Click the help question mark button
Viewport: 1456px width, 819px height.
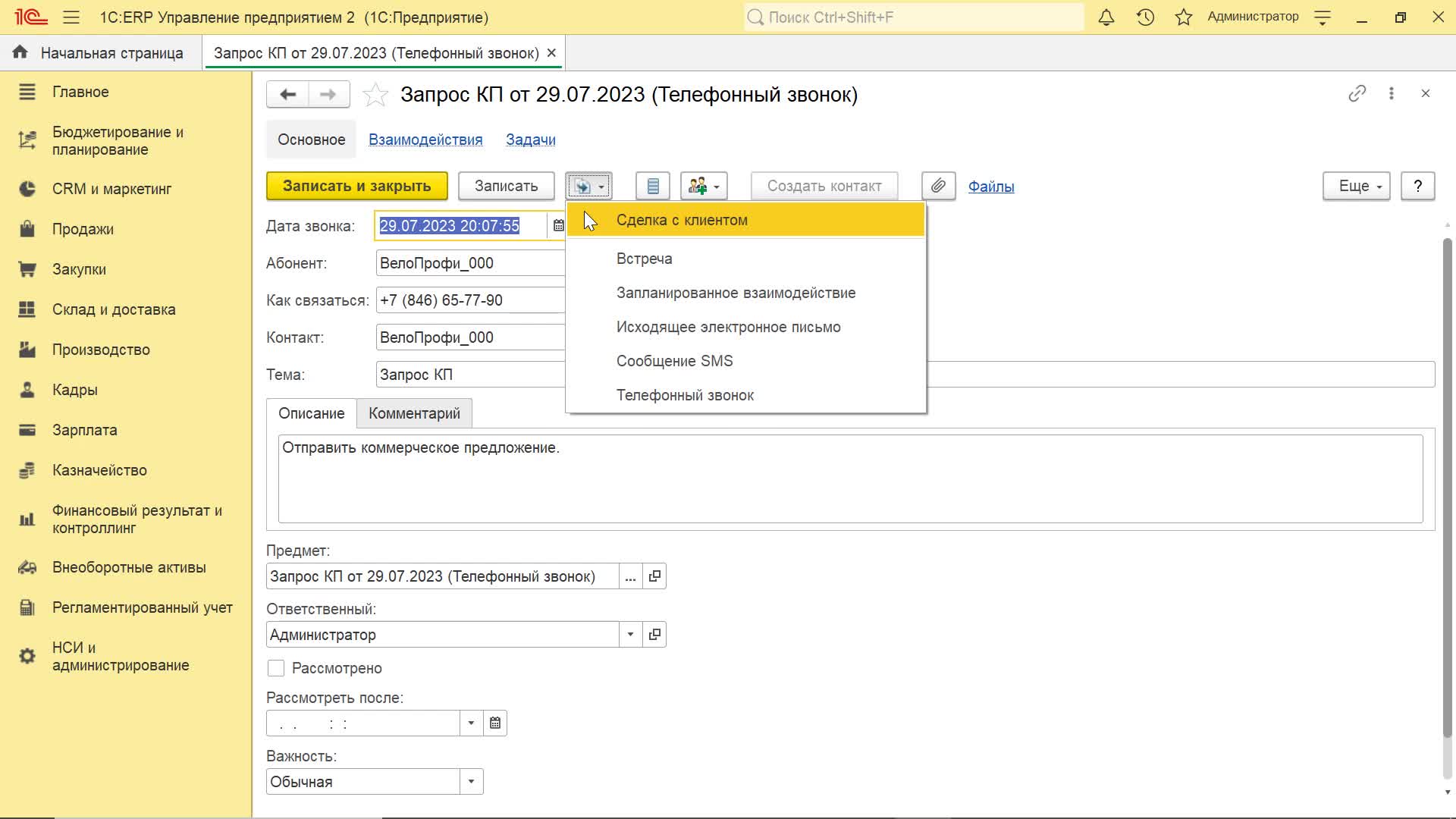point(1417,186)
